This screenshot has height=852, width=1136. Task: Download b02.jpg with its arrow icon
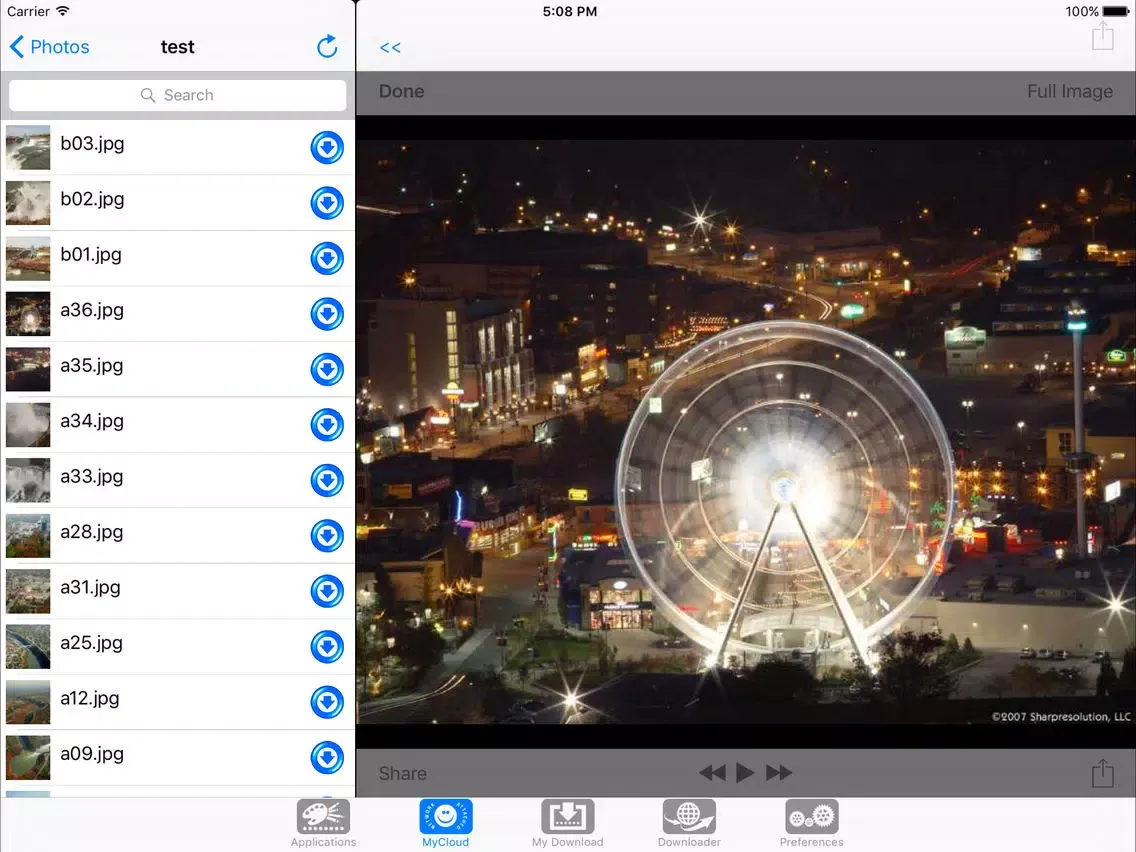click(327, 203)
